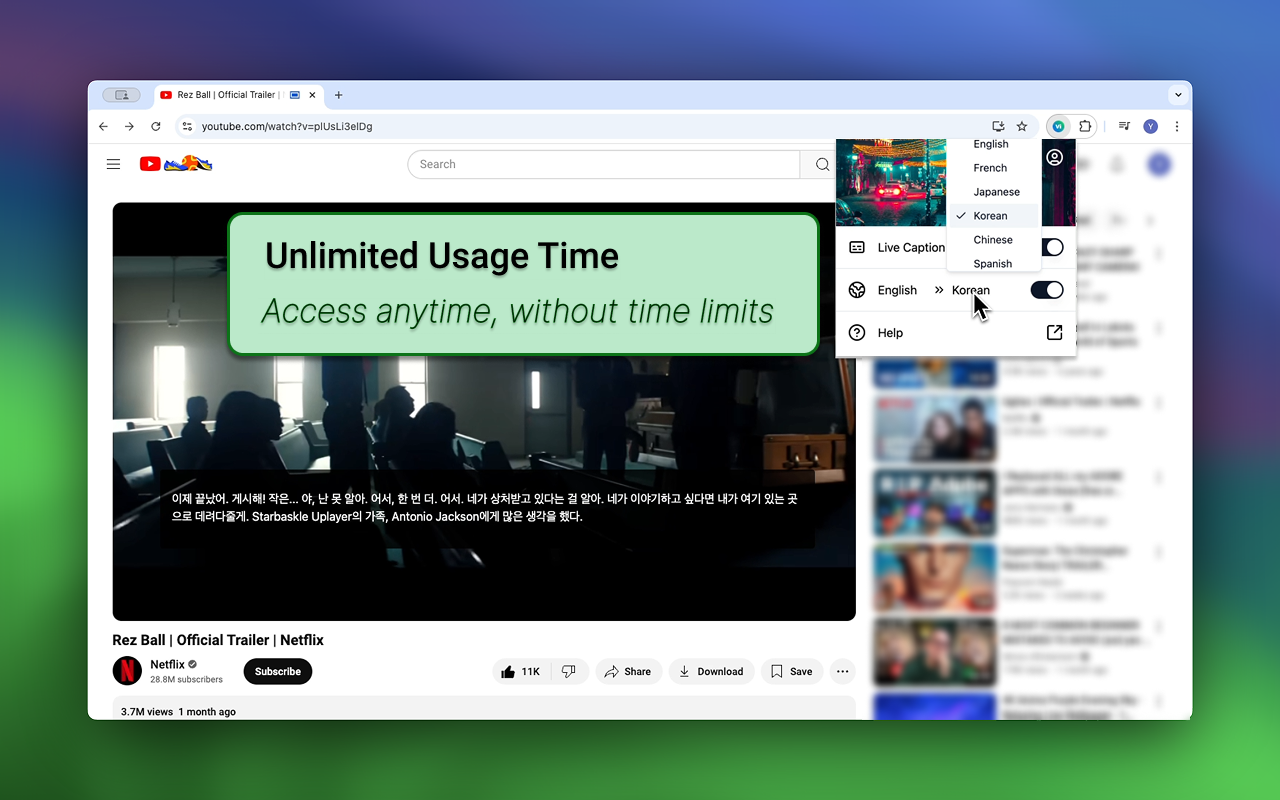Screen dimensions: 1280x800
Task: Go forward with the browser forward arrow
Action: [129, 127]
